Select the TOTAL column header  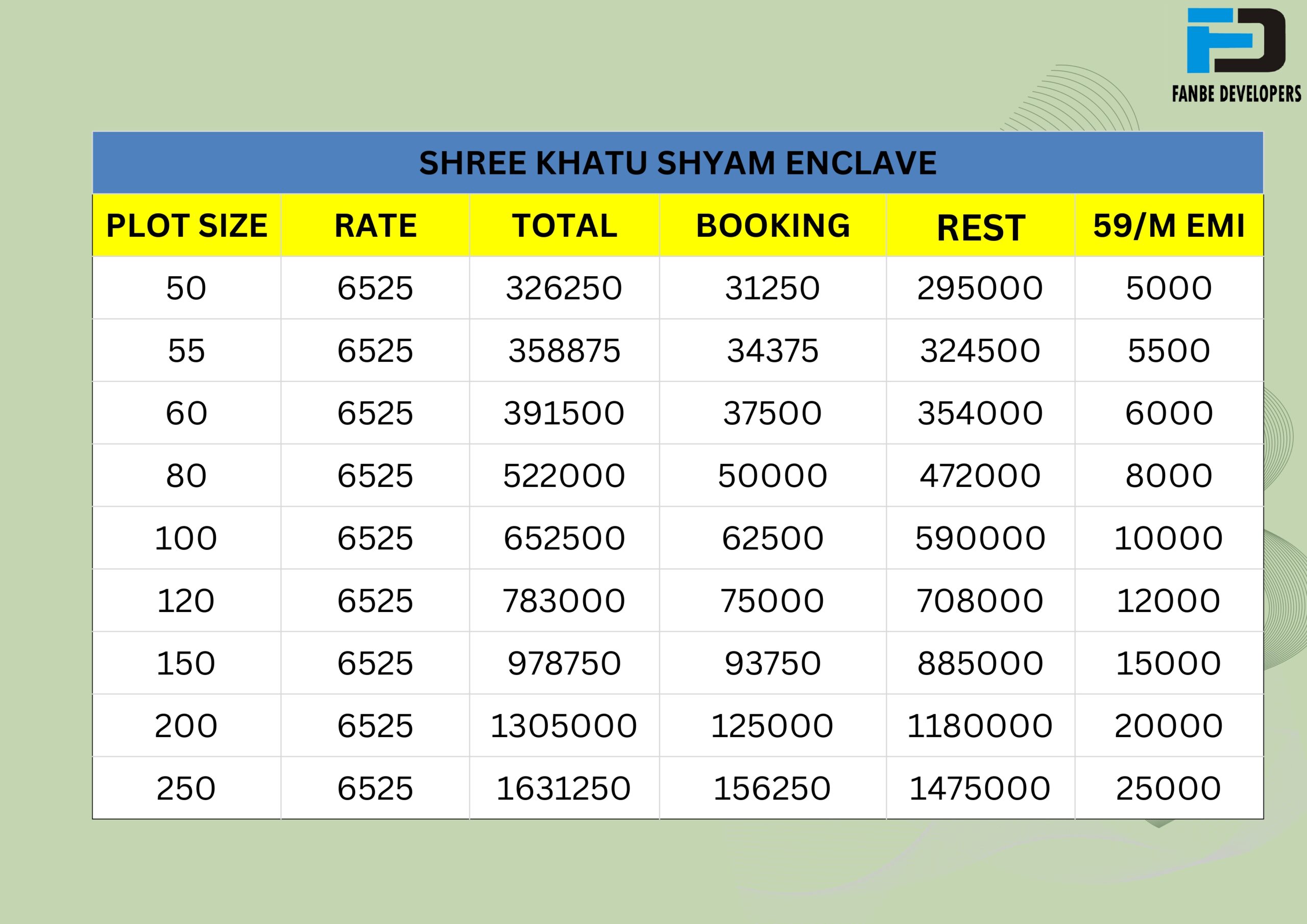[564, 226]
